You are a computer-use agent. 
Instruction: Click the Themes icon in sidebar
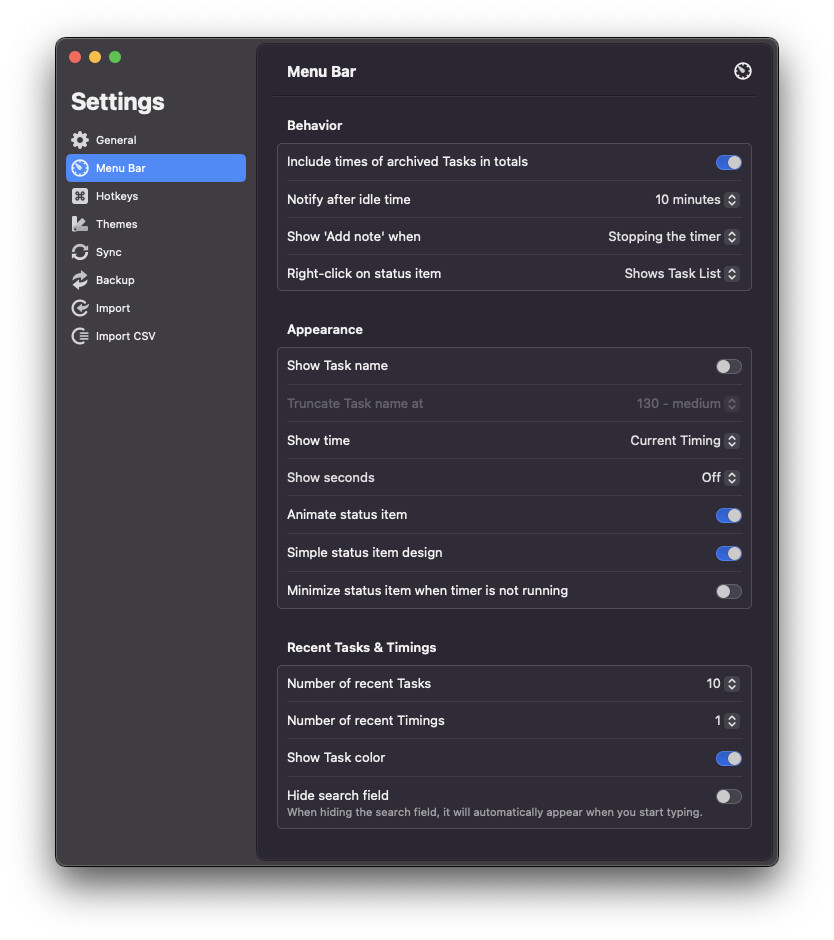pos(80,224)
